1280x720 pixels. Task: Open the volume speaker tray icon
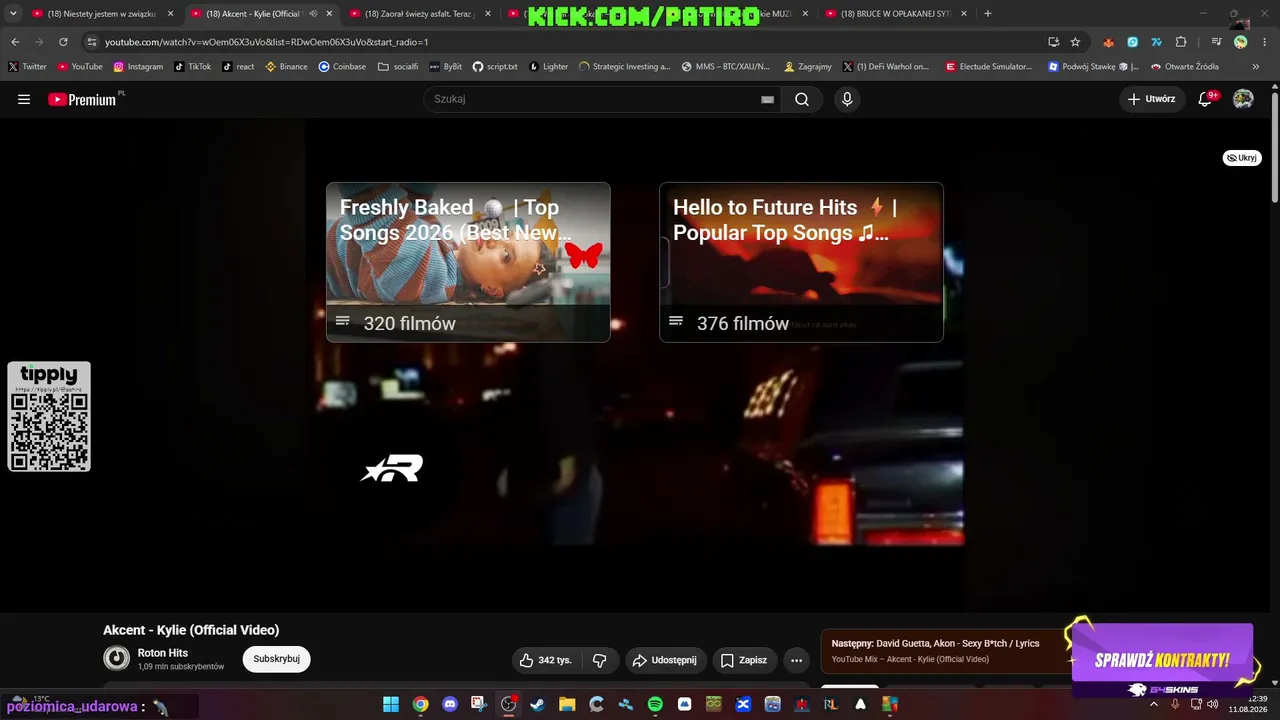(x=1213, y=705)
